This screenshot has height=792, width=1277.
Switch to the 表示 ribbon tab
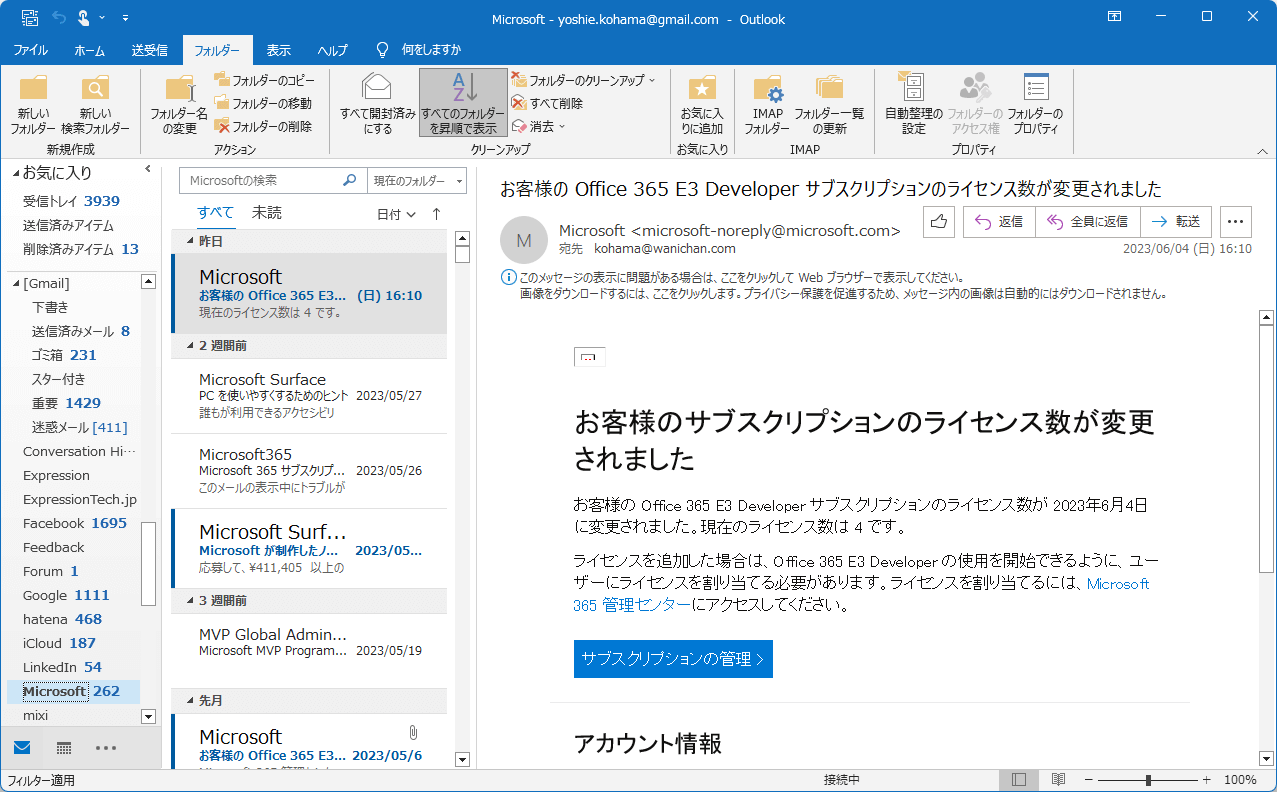coord(279,50)
